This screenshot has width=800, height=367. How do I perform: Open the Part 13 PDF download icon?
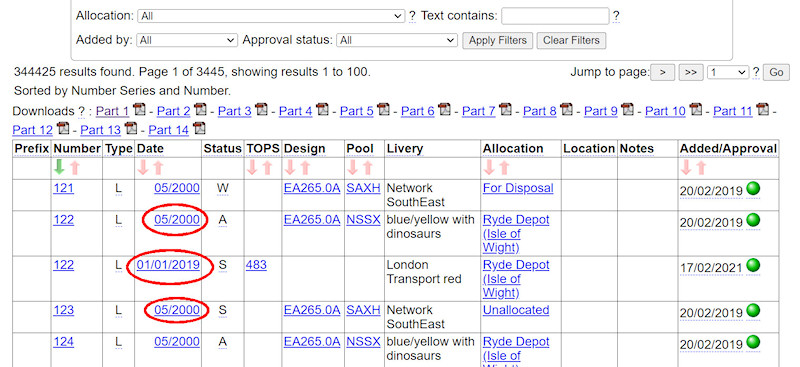click(131, 128)
